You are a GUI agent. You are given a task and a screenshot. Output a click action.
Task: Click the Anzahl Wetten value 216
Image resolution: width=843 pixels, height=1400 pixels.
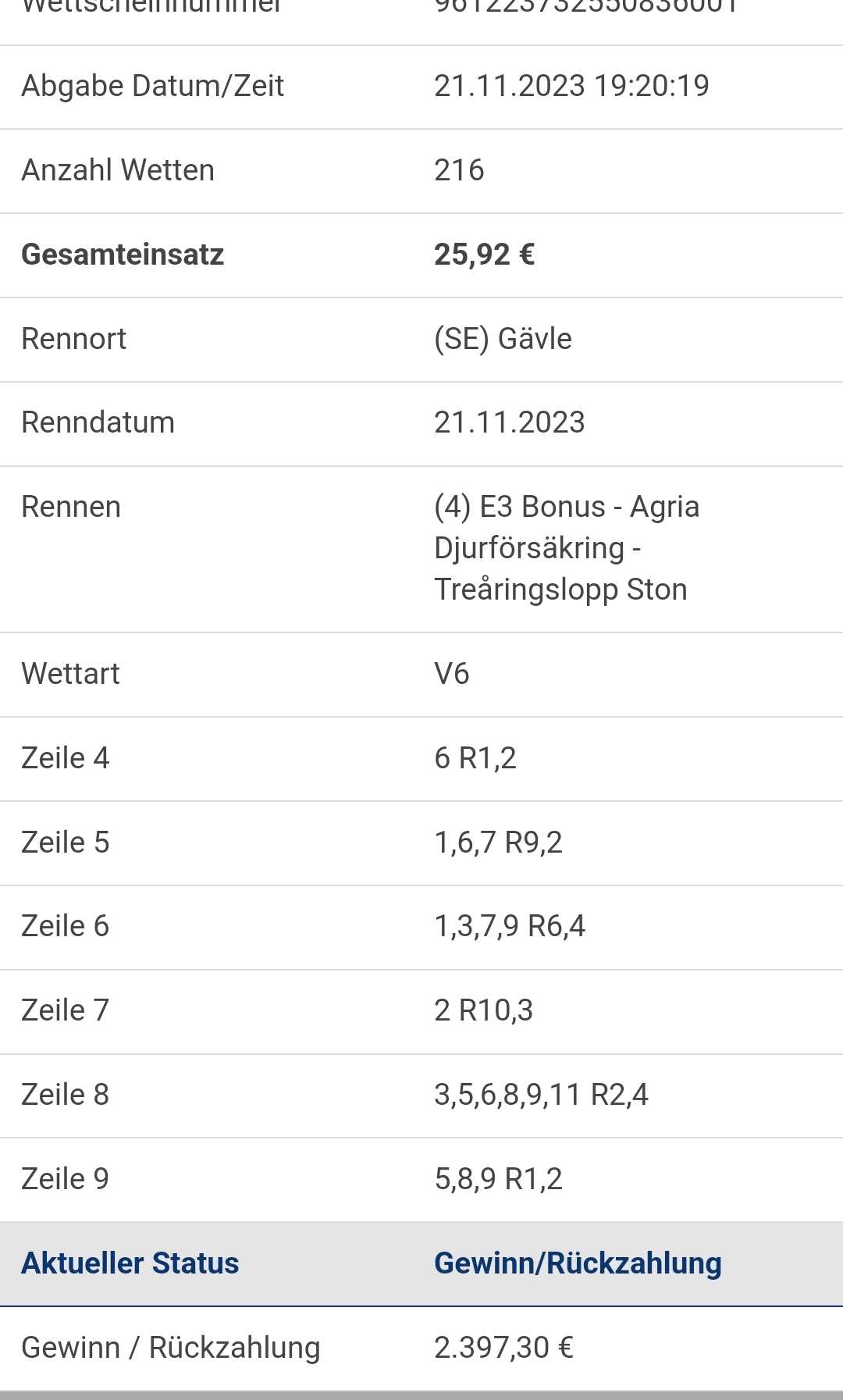tap(459, 170)
